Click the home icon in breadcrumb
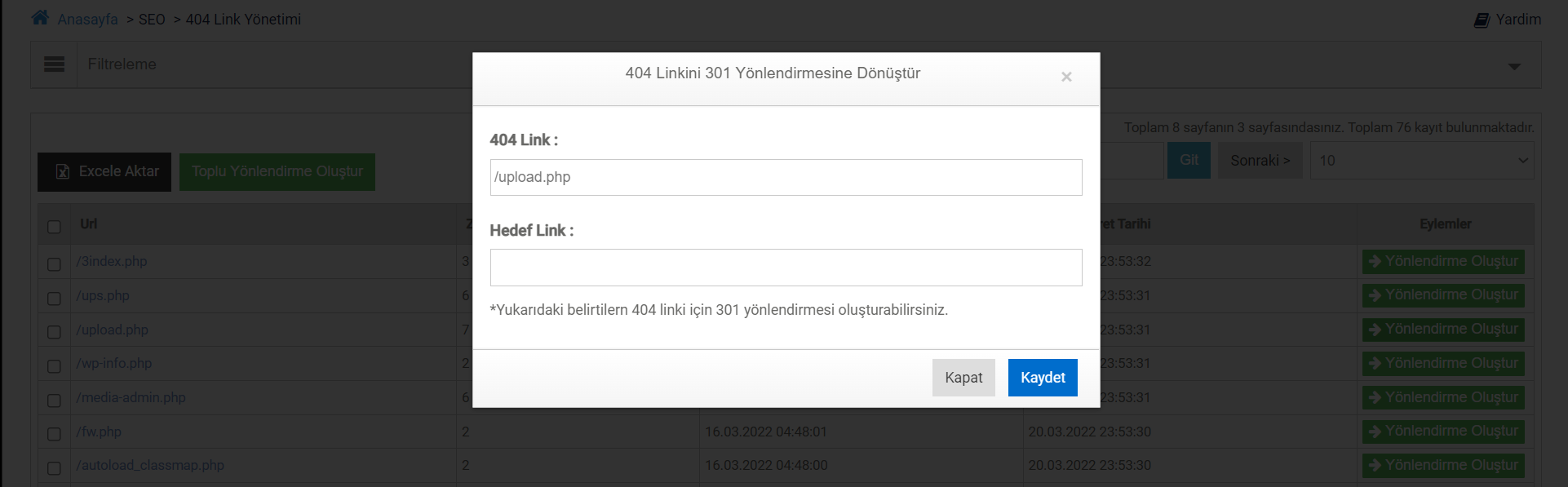The image size is (1568, 487). [x=40, y=17]
